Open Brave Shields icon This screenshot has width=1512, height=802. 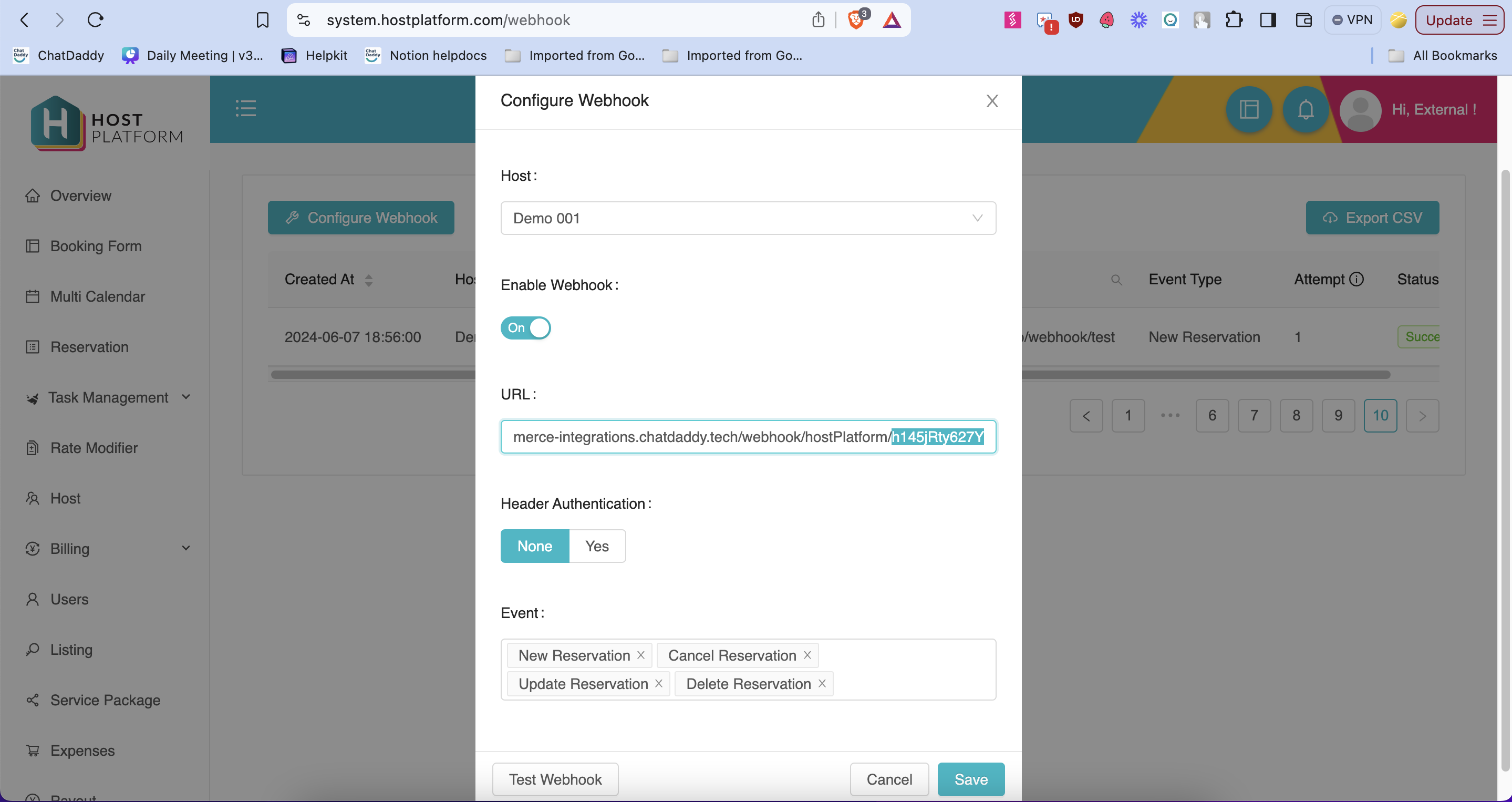(x=857, y=20)
